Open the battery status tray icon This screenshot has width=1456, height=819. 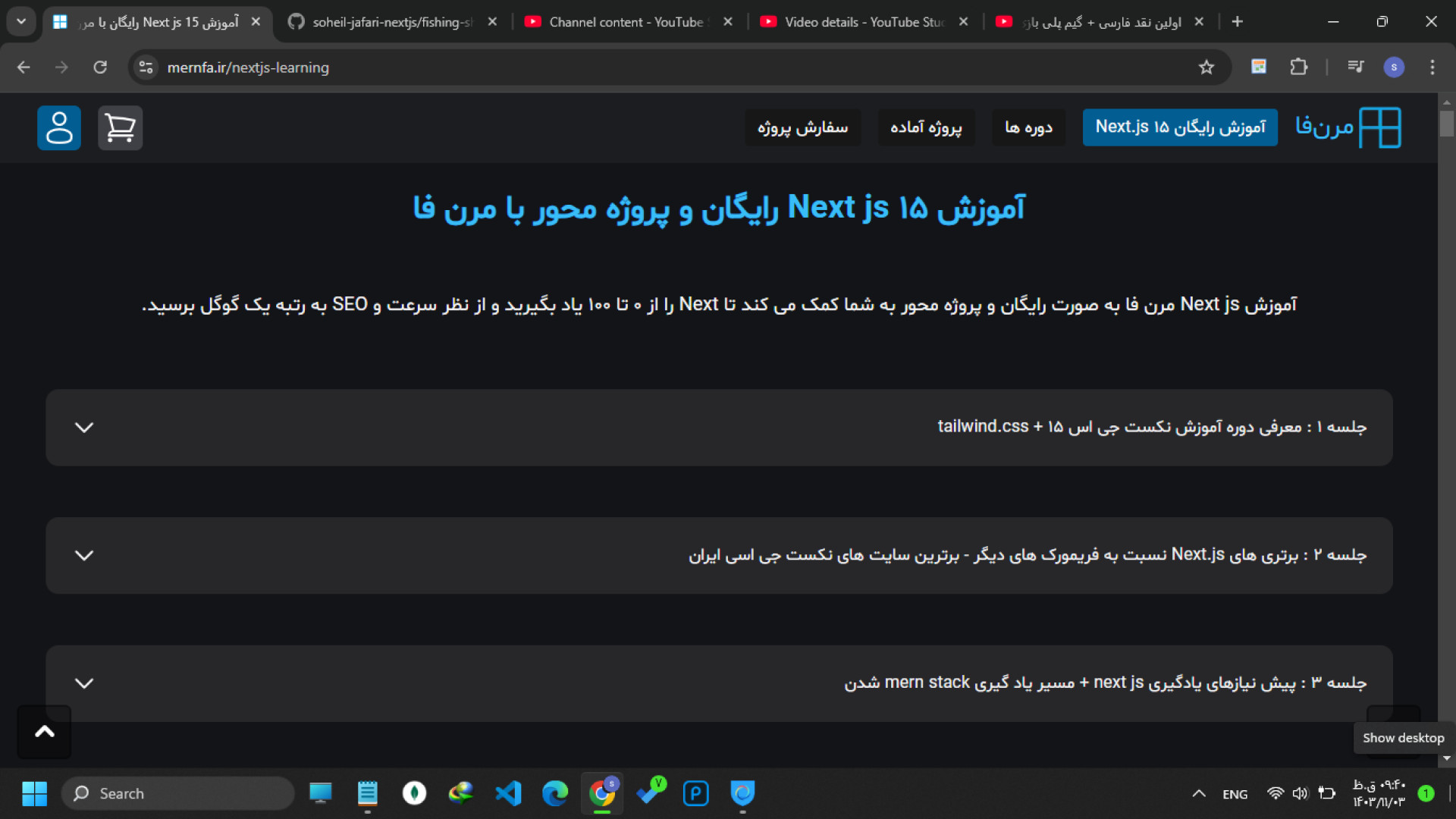tap(1326, 793)
